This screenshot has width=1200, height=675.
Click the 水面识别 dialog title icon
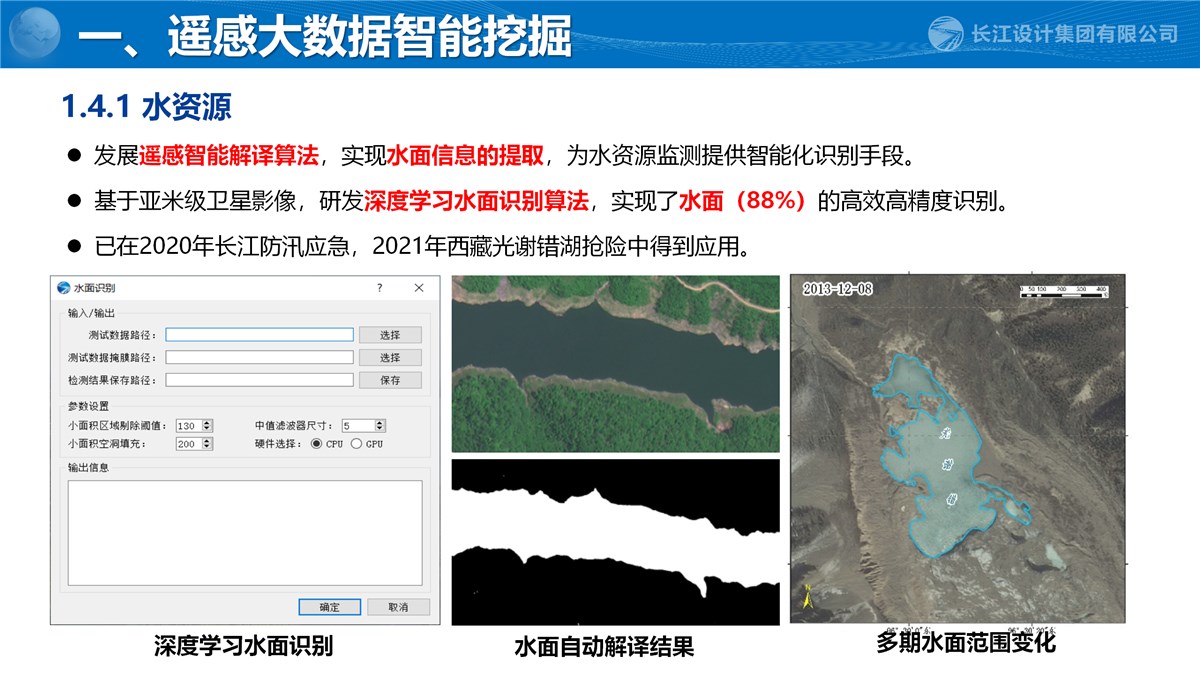pos(64,288)
